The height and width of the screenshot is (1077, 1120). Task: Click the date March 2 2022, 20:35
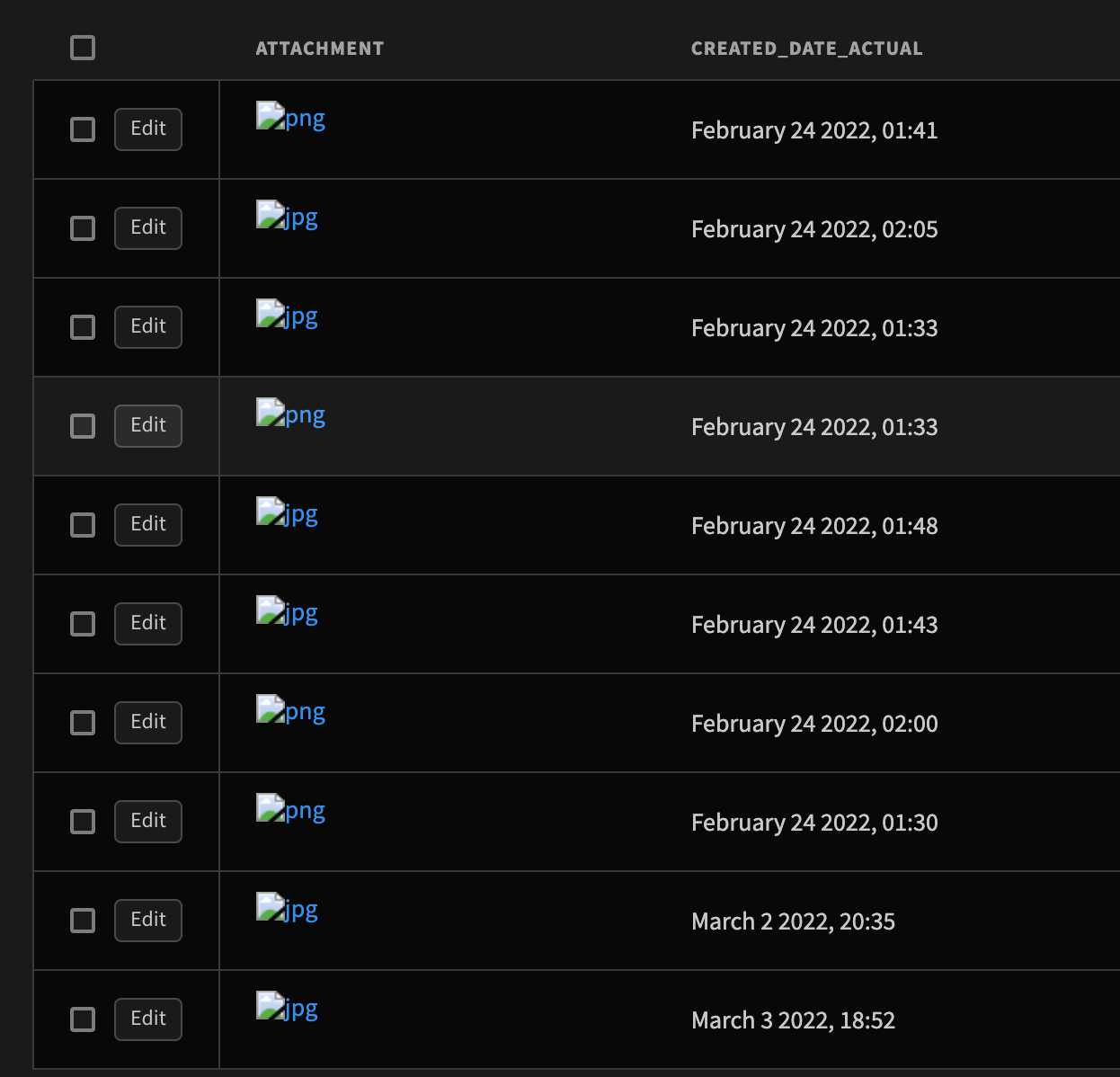794,921
